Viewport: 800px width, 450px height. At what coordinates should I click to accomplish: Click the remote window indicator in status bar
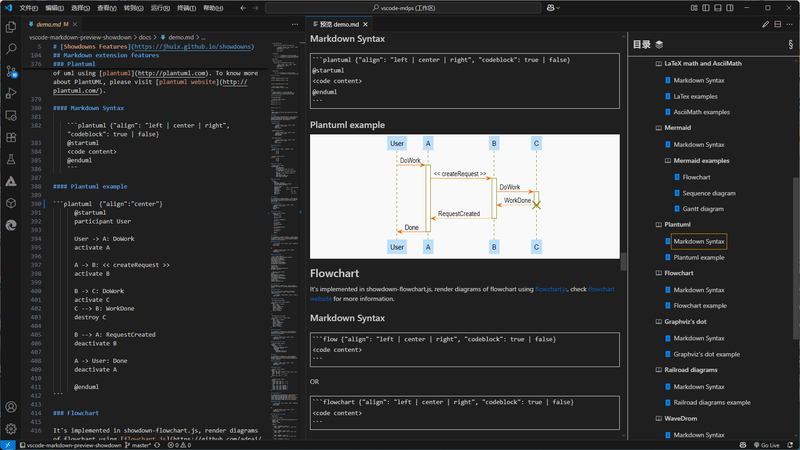[x=8, y=445]
